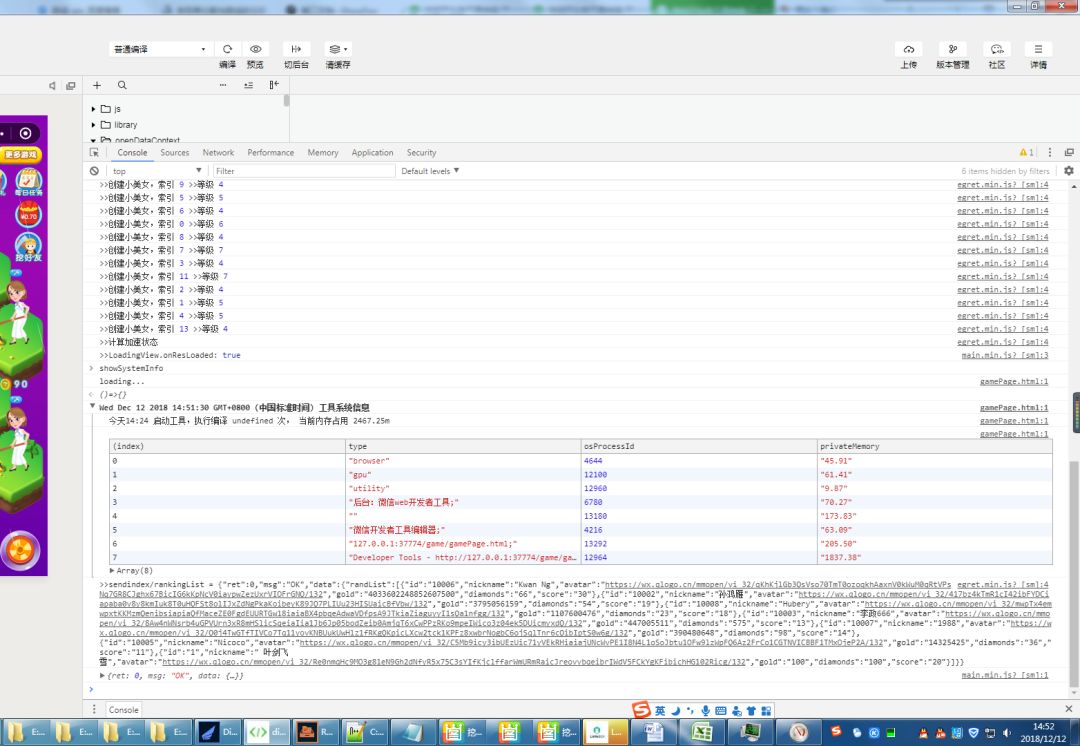
Task: Click the DevTools more options vertical dots
Action: click(x=1050, y=152)
